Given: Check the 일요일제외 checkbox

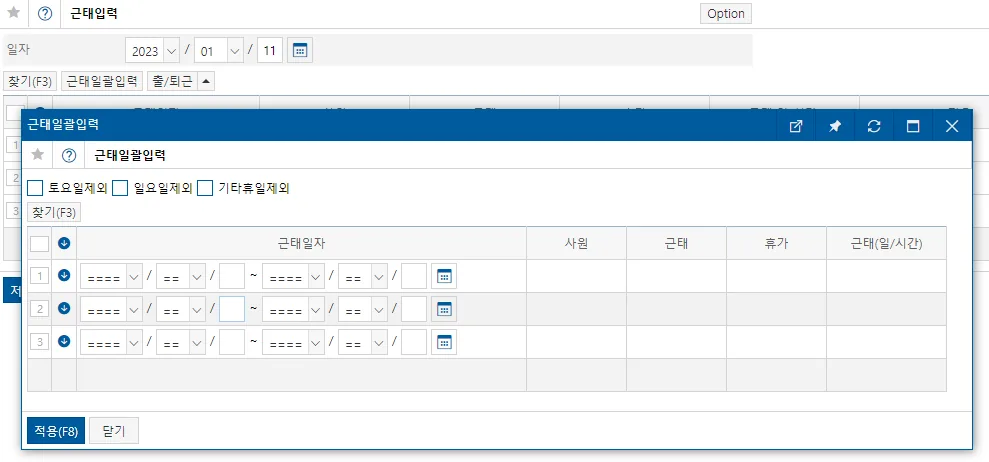Looking at the screenshot, I should click(x=120, y=188).
